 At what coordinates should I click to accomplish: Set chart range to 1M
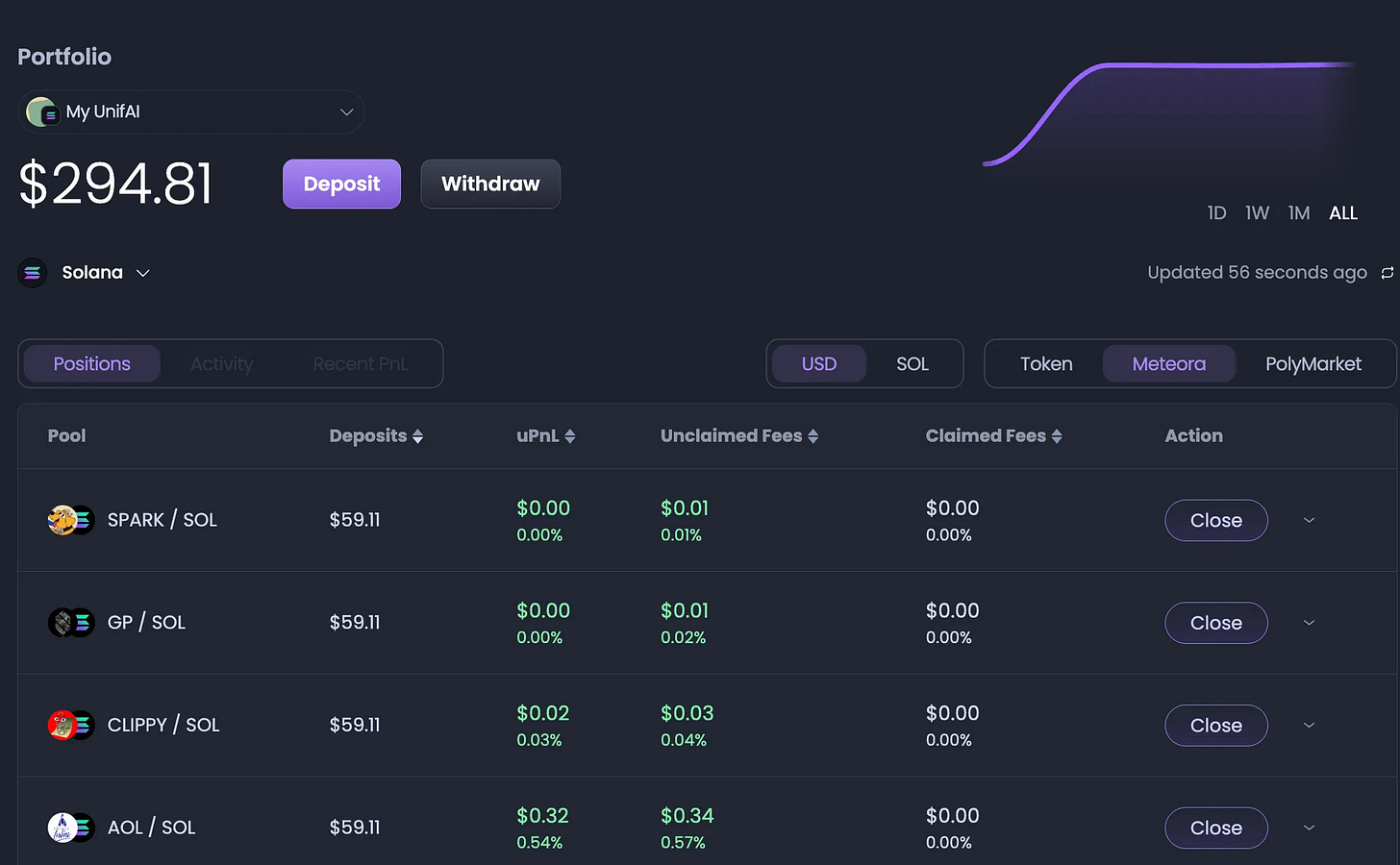(x=1299, y=213)
